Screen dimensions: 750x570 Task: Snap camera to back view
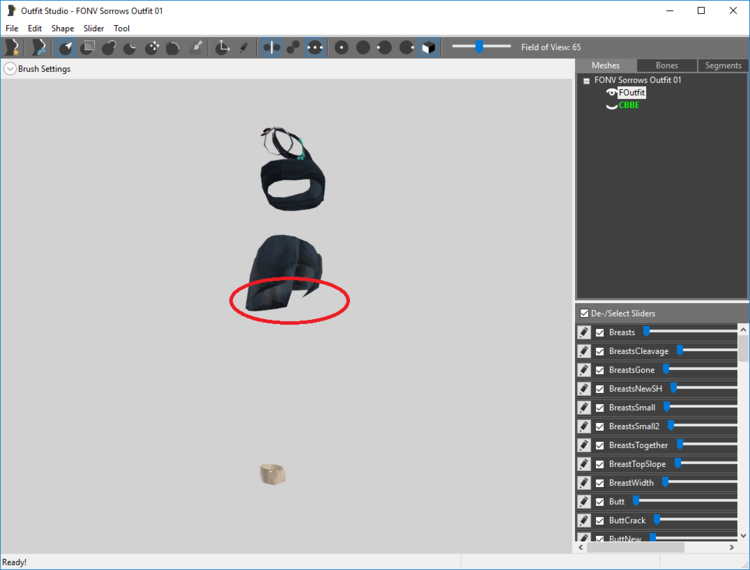(x=363, y=47)
